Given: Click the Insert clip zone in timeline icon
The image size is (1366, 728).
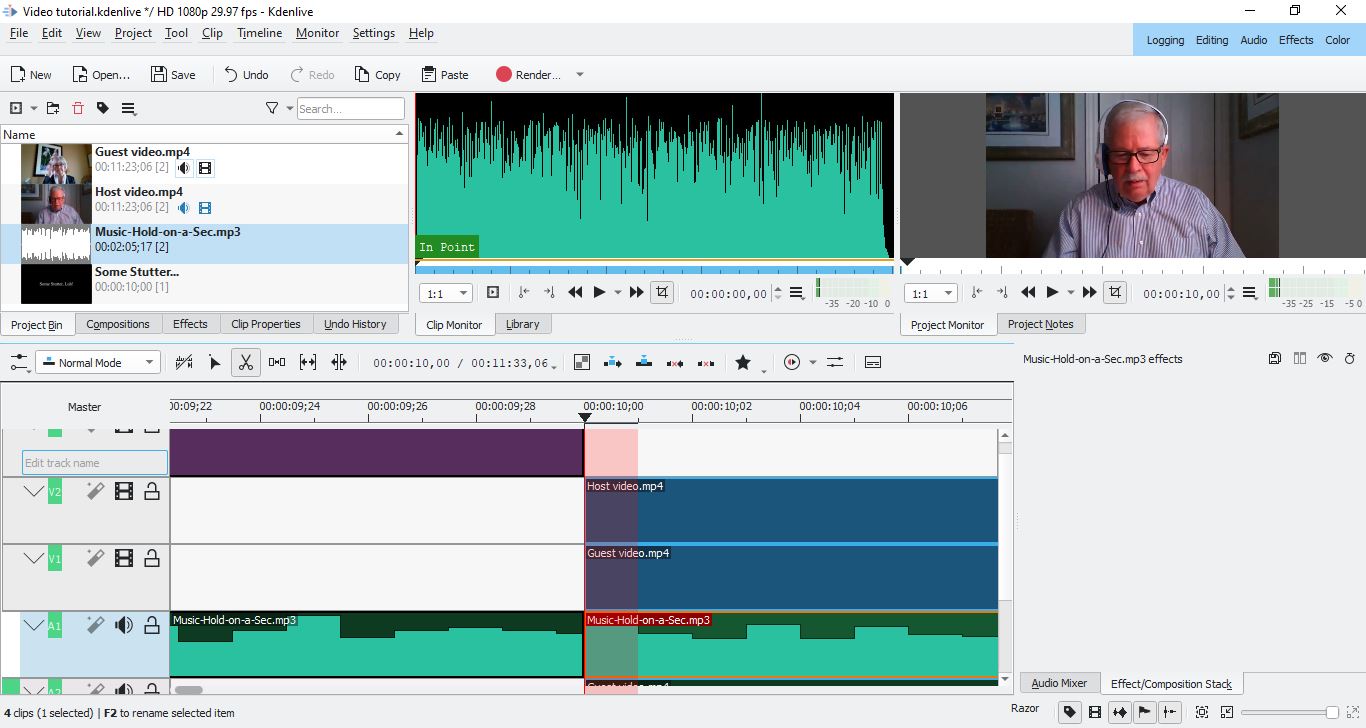Looking at the screenshot, I should pyautogui.click(x=613, y=362).
